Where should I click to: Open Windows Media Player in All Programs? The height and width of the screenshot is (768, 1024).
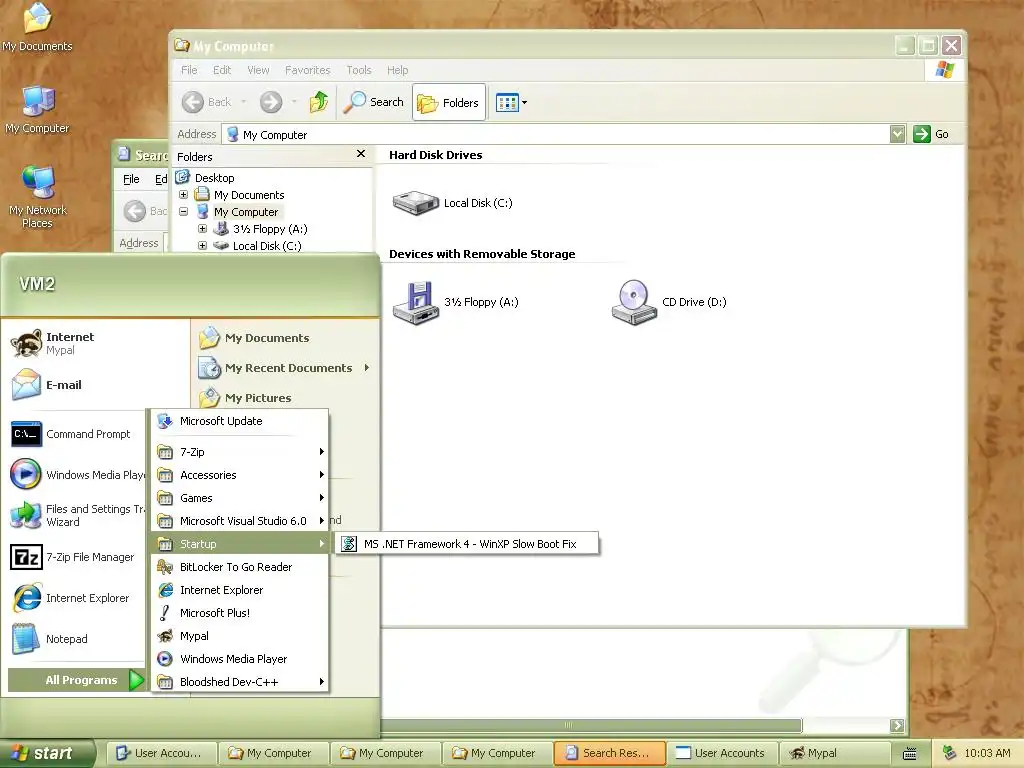240,658
